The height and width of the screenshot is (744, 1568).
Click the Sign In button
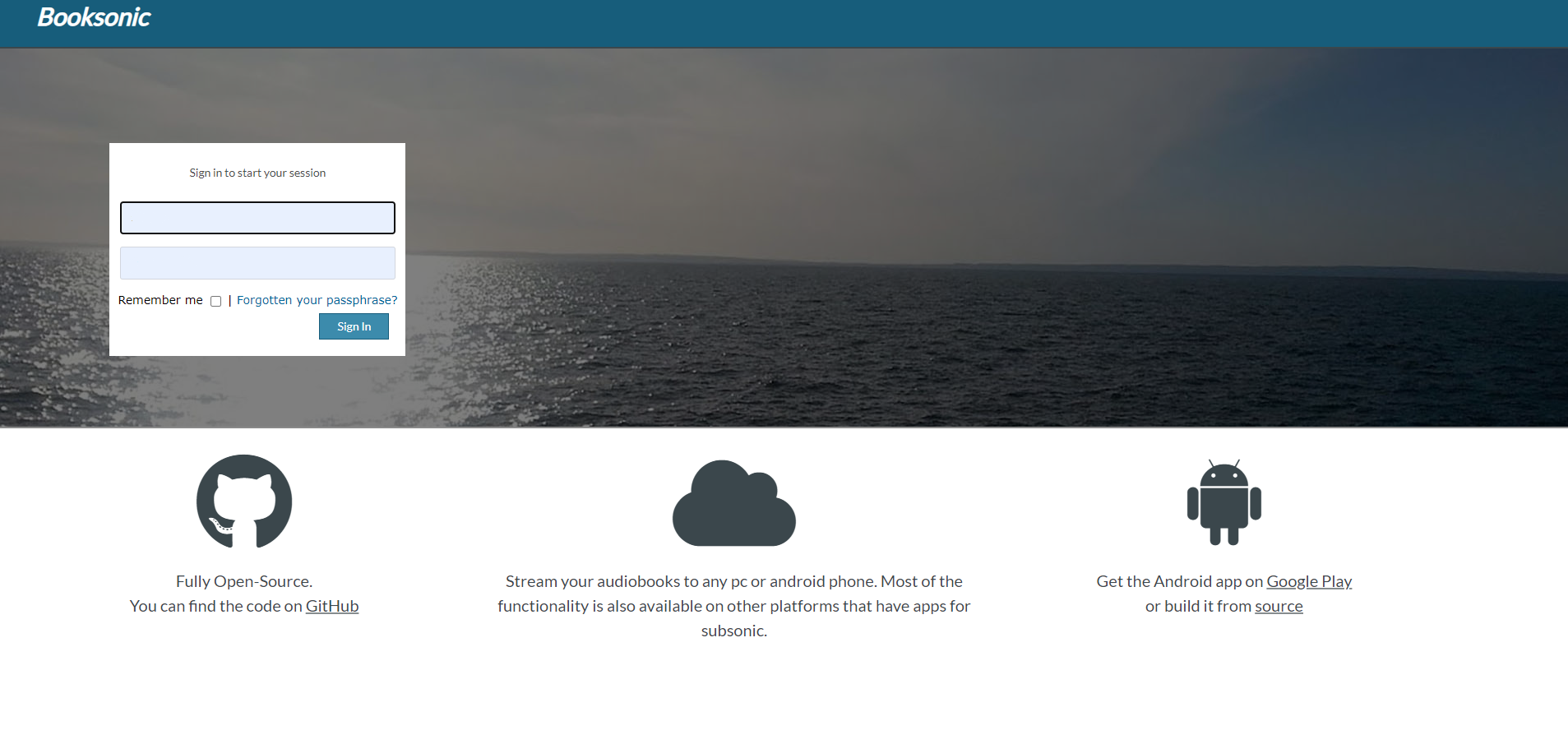(x=354, y=326)
